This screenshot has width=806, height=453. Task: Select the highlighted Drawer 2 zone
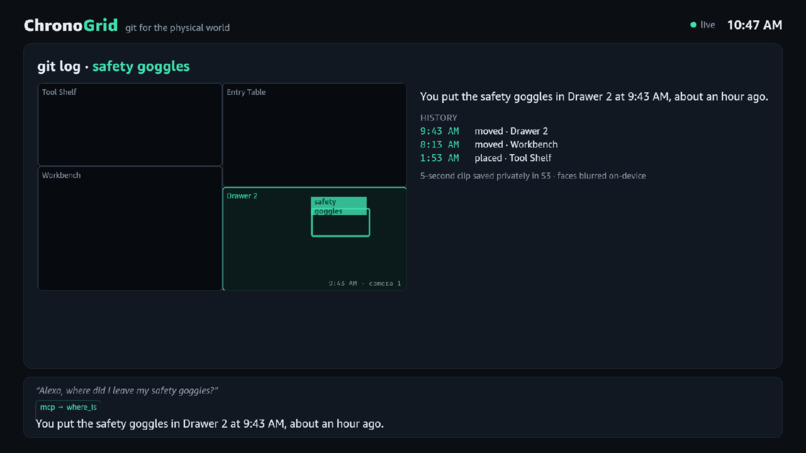pyautogui.click(x=315, y=239)
